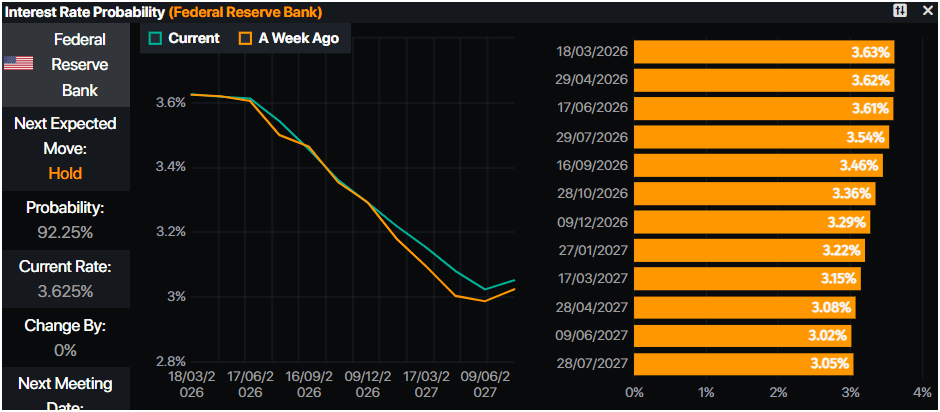The image size is (940, 412).
Task: Click the Change By 0% value
Action: coord(65,351)
